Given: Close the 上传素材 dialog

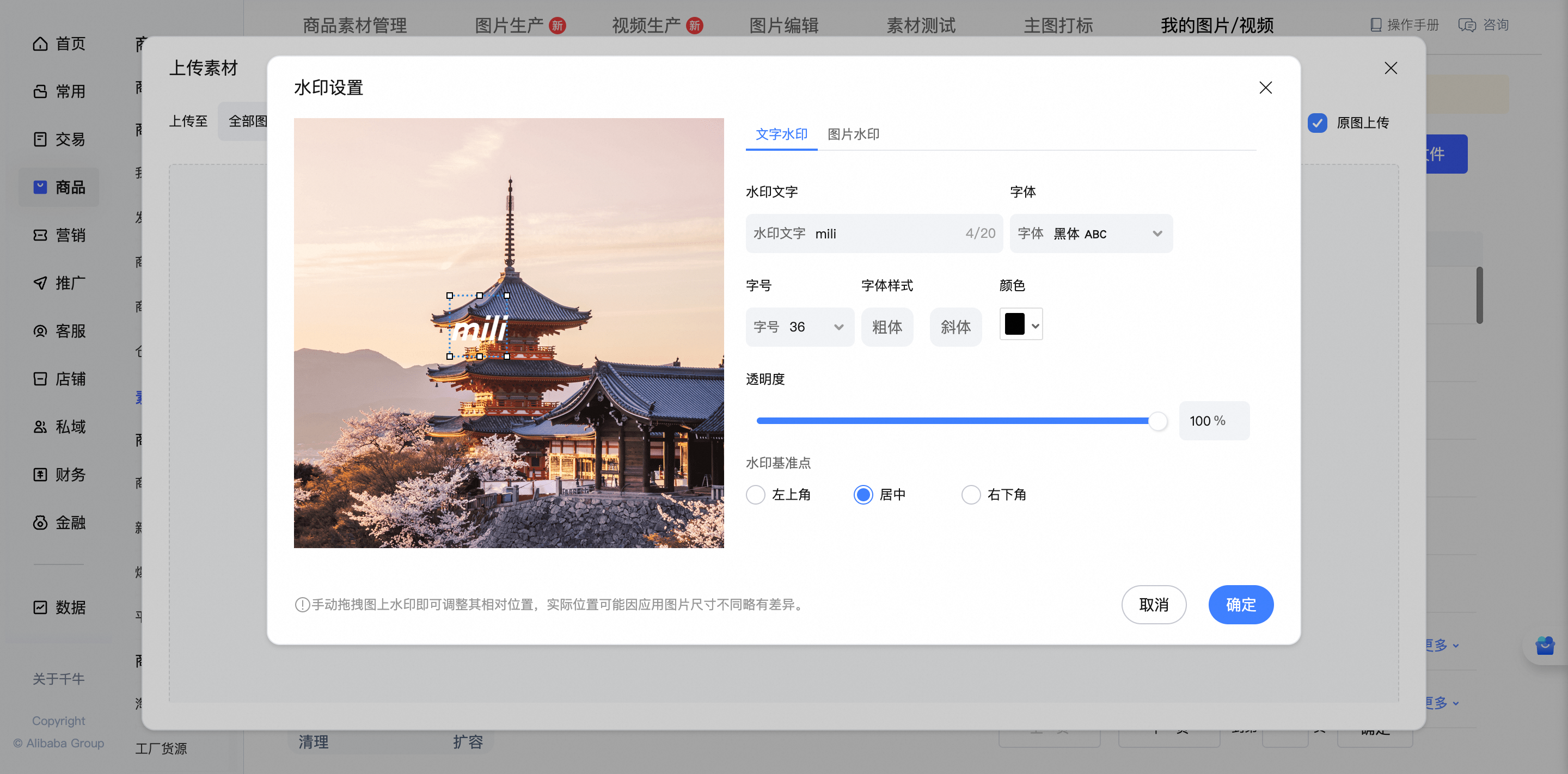Looking at the screenshot, I should coord(1391,68).
